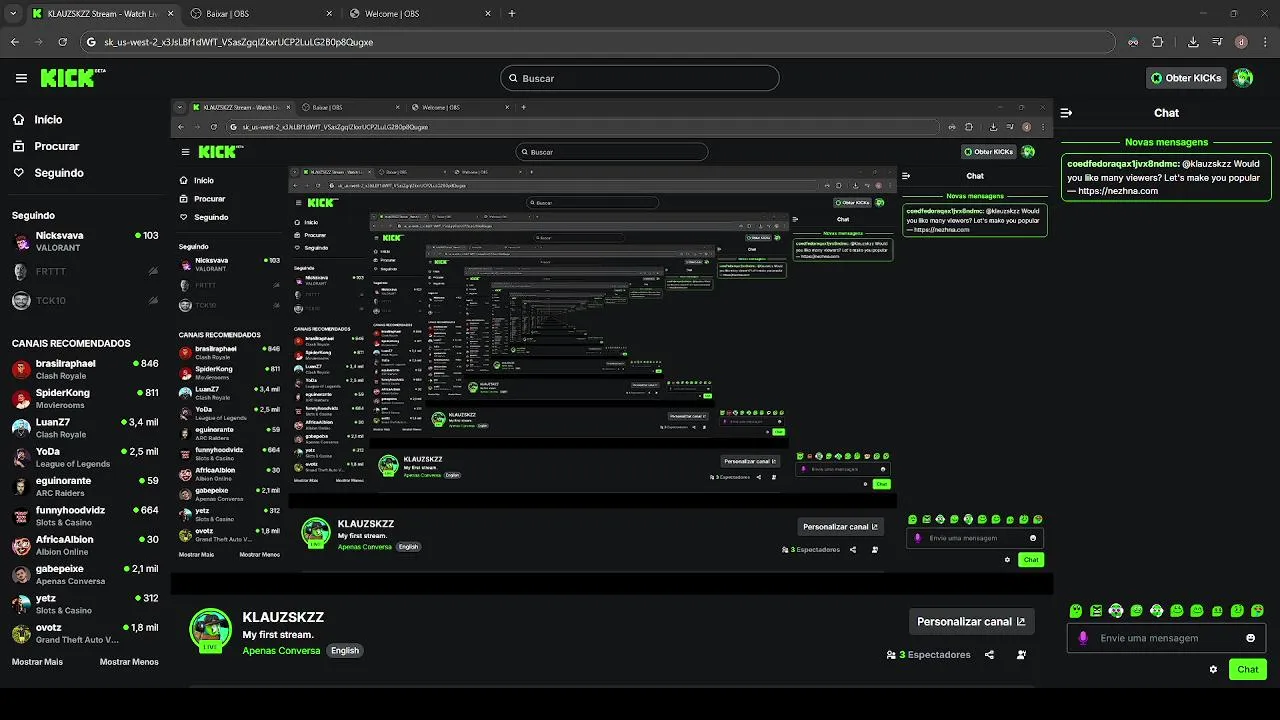1280x720 pixels.
Task: Click the English language tag
Action: click(345, 650)
